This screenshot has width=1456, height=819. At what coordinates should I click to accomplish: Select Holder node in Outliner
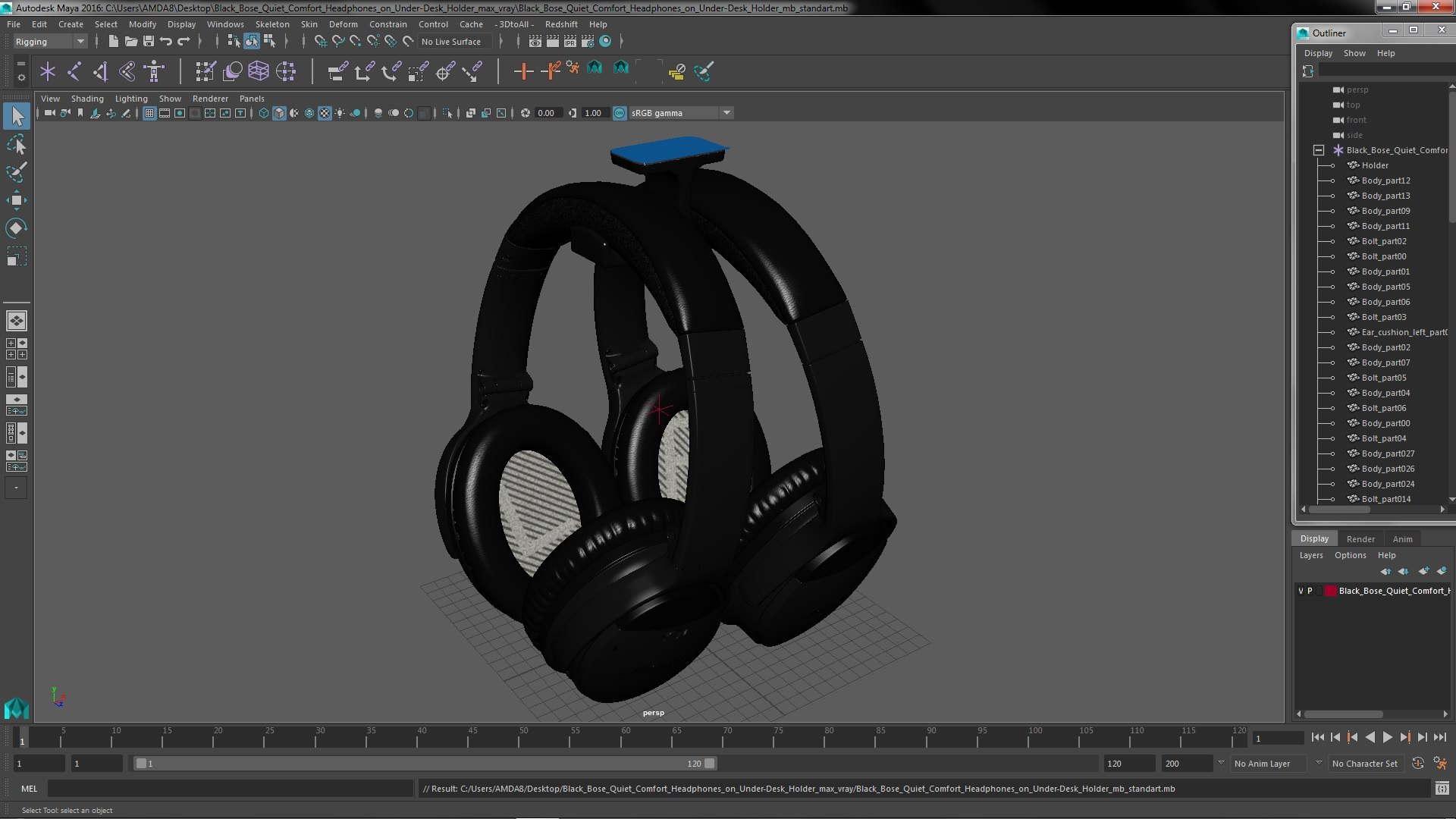pyautogui.click(x=1374, y=165)
